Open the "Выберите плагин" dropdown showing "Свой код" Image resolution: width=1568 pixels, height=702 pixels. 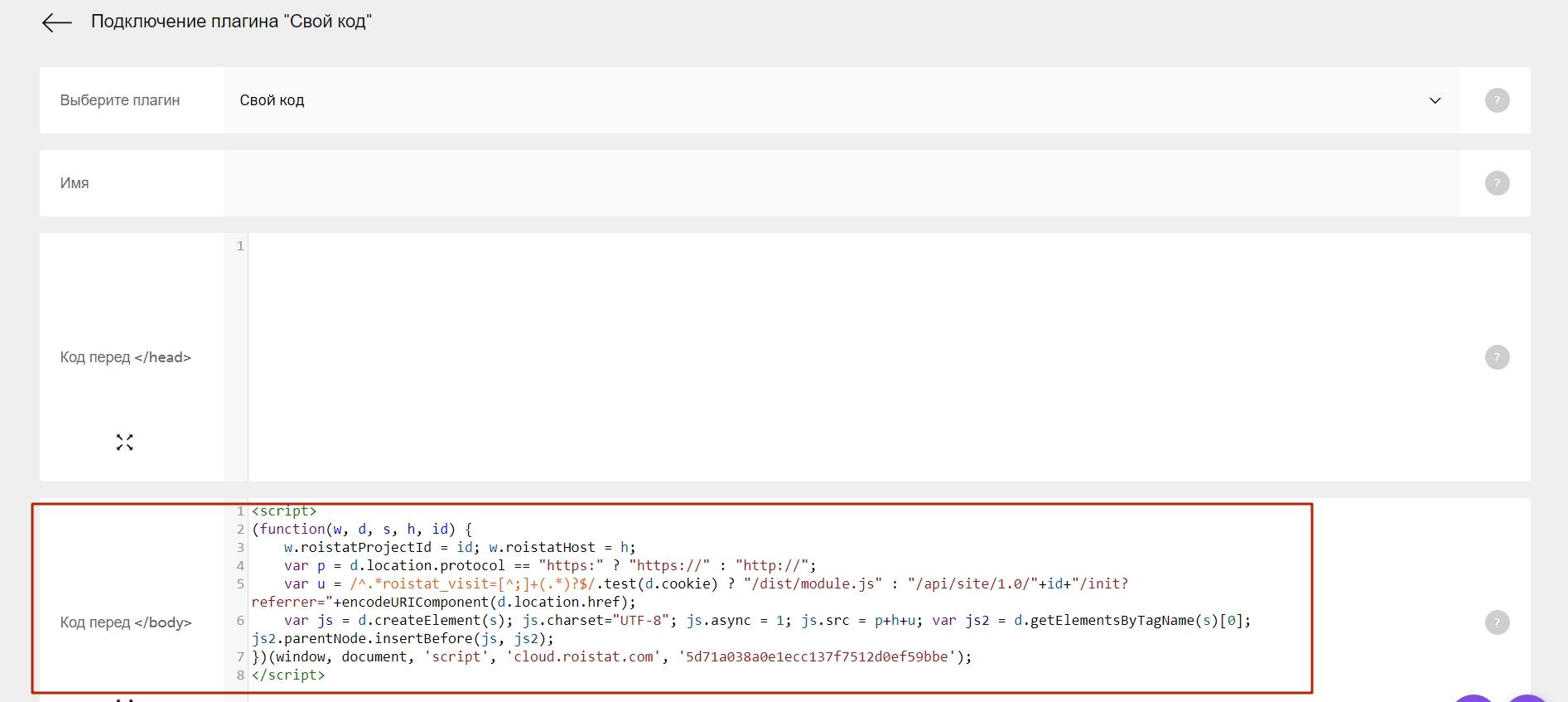coord(841,100)
